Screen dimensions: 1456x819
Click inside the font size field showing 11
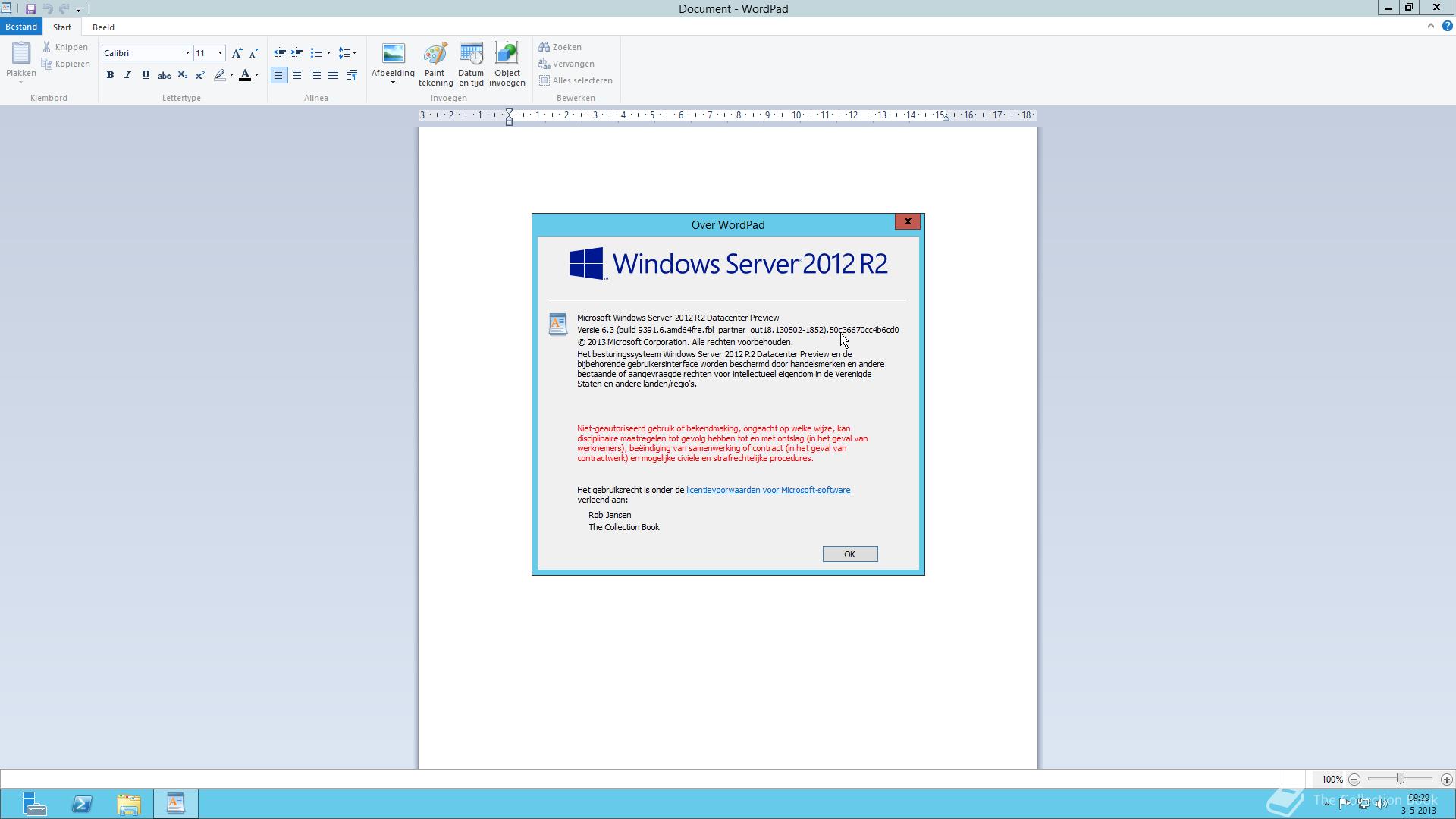[x=205, y=53]
